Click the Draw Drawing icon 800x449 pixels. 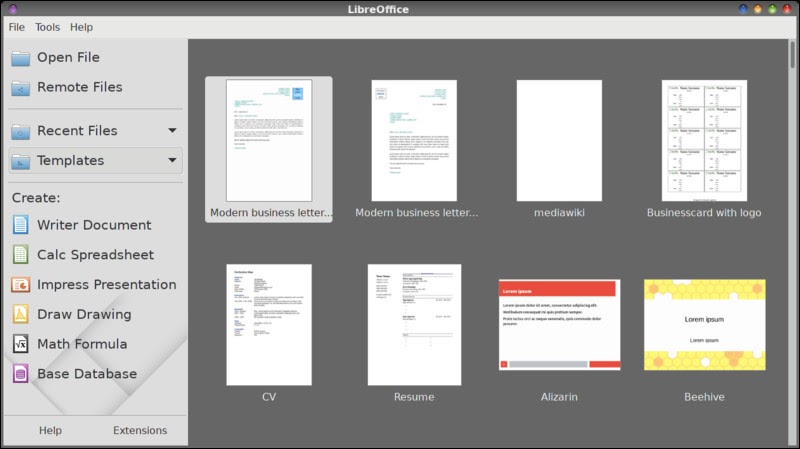20,314
